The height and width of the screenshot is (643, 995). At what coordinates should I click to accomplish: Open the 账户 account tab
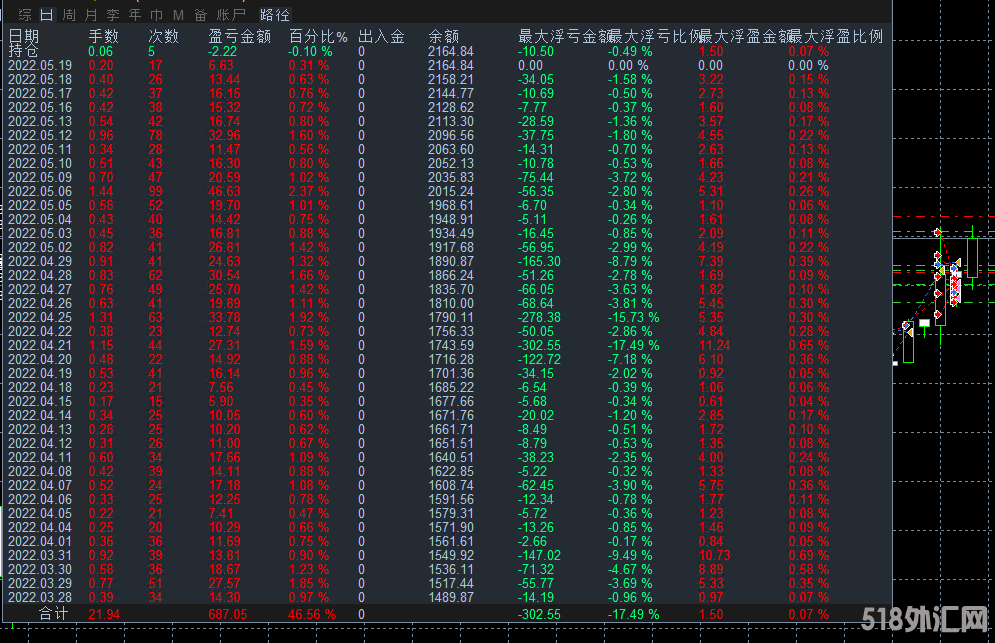[x=231, y=15]
